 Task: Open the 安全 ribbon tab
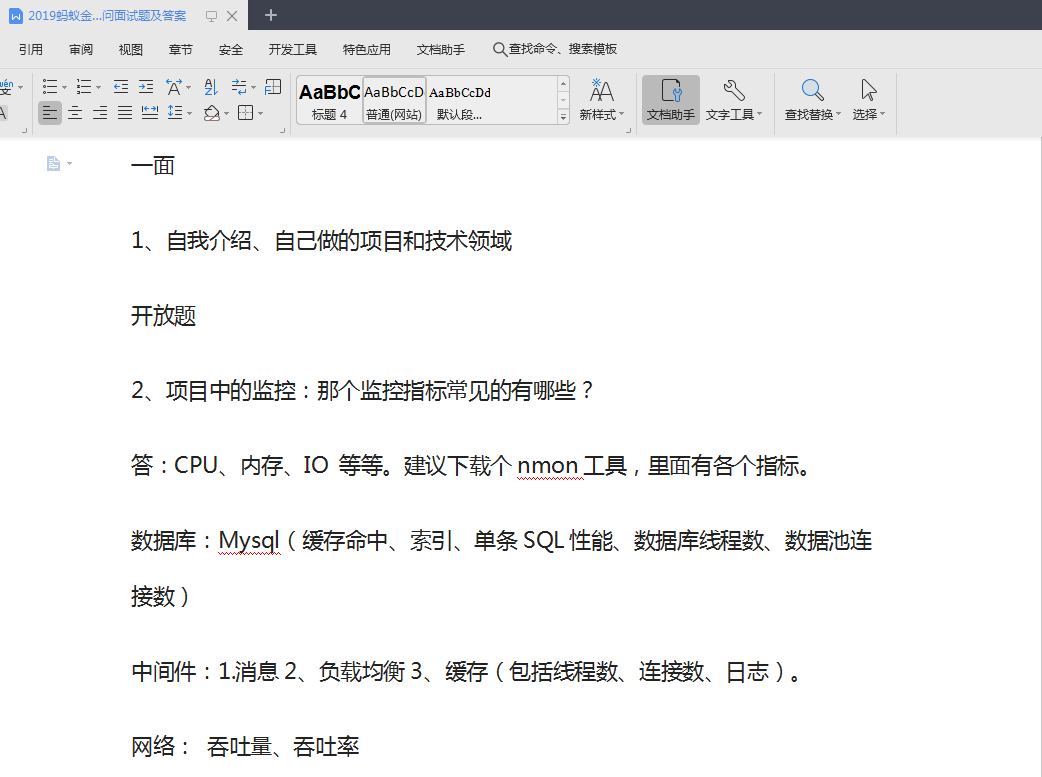(231, 50)
